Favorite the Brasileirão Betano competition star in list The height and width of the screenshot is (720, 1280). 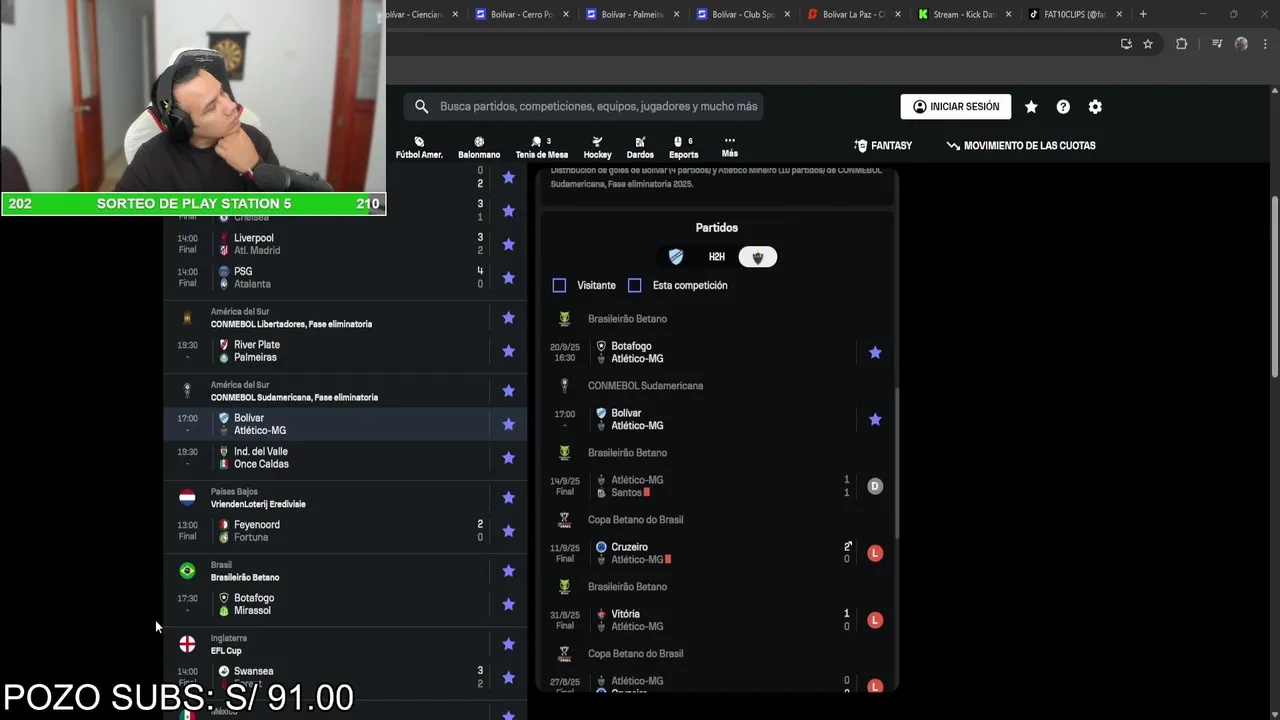tap(508, 571)
